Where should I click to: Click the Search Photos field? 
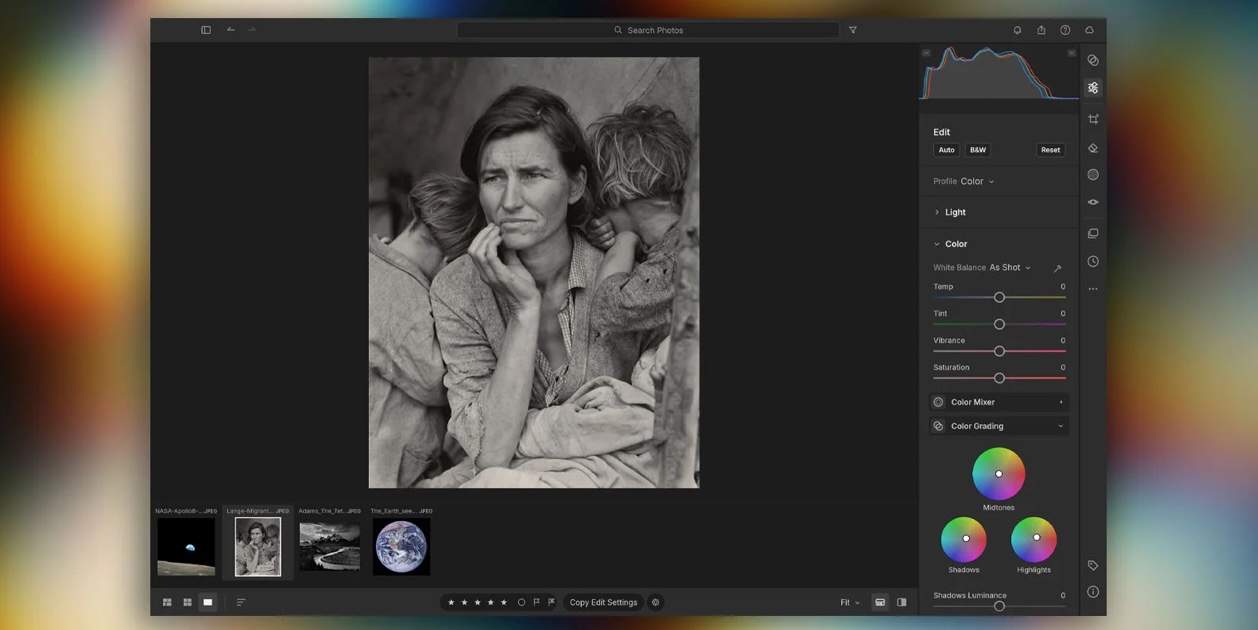648,30
